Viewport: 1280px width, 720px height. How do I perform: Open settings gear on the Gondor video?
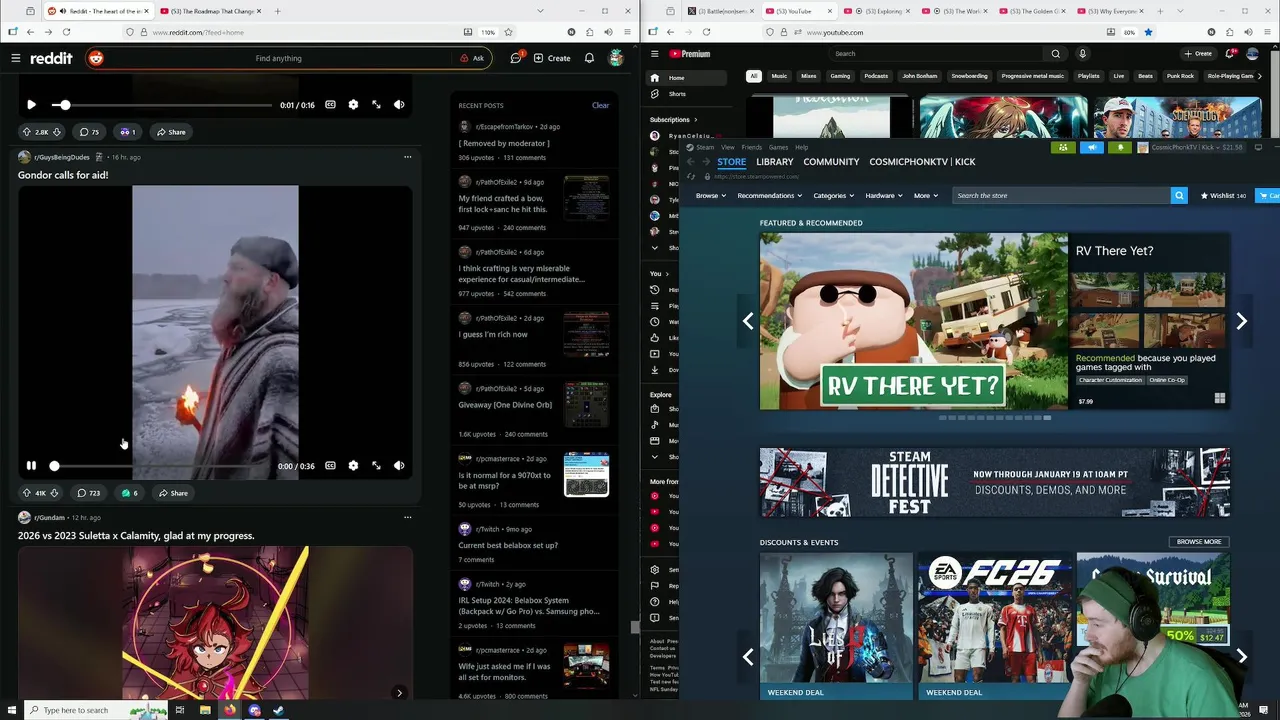coord(353,465)
